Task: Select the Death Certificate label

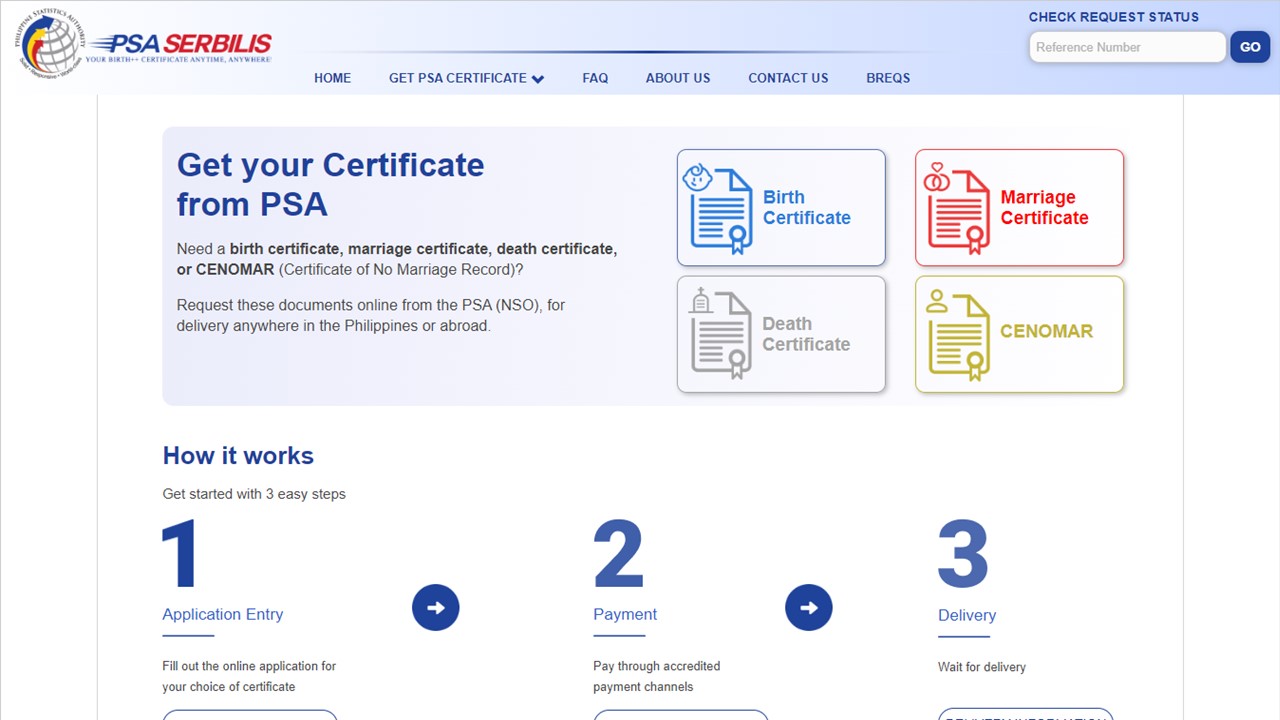Action: click(x=806, y=334)
